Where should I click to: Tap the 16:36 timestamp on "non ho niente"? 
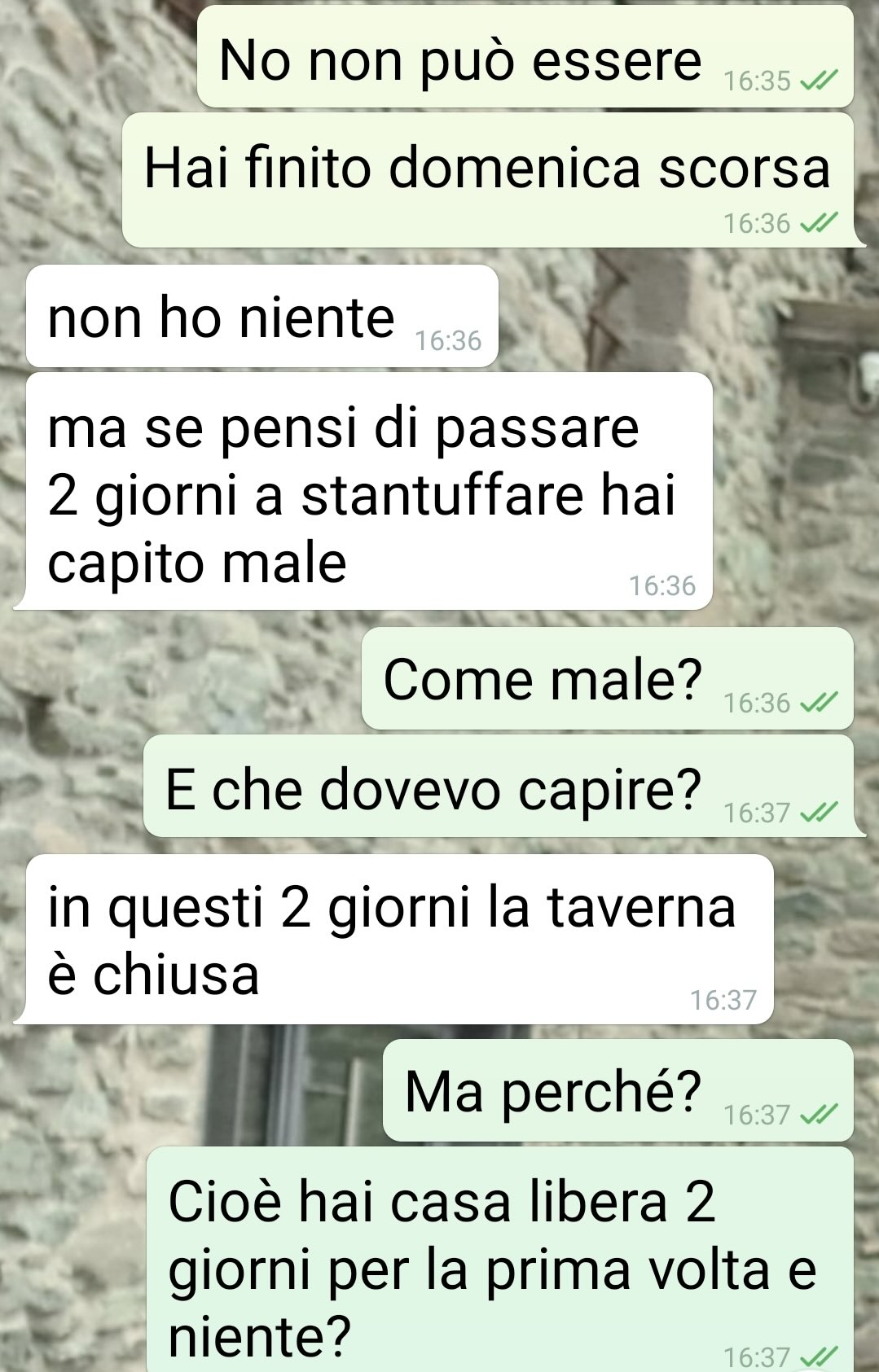pos(448,340)
